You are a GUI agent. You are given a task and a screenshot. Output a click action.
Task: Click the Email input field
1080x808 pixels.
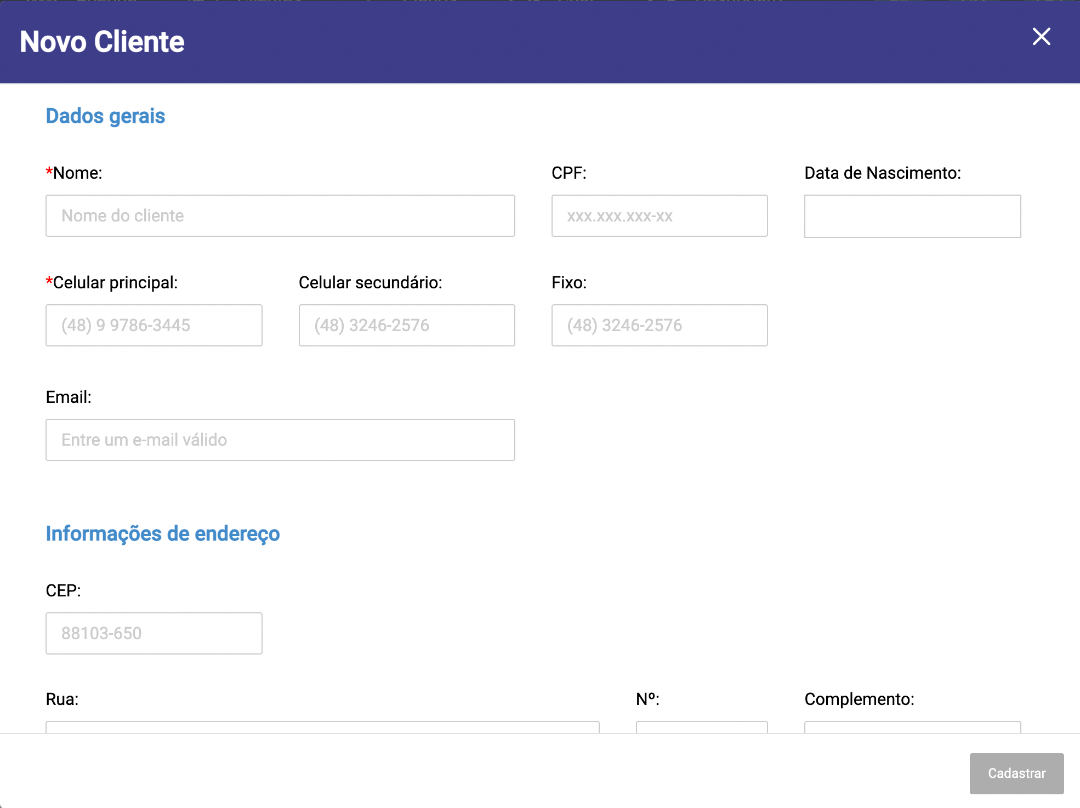point(280,440)
